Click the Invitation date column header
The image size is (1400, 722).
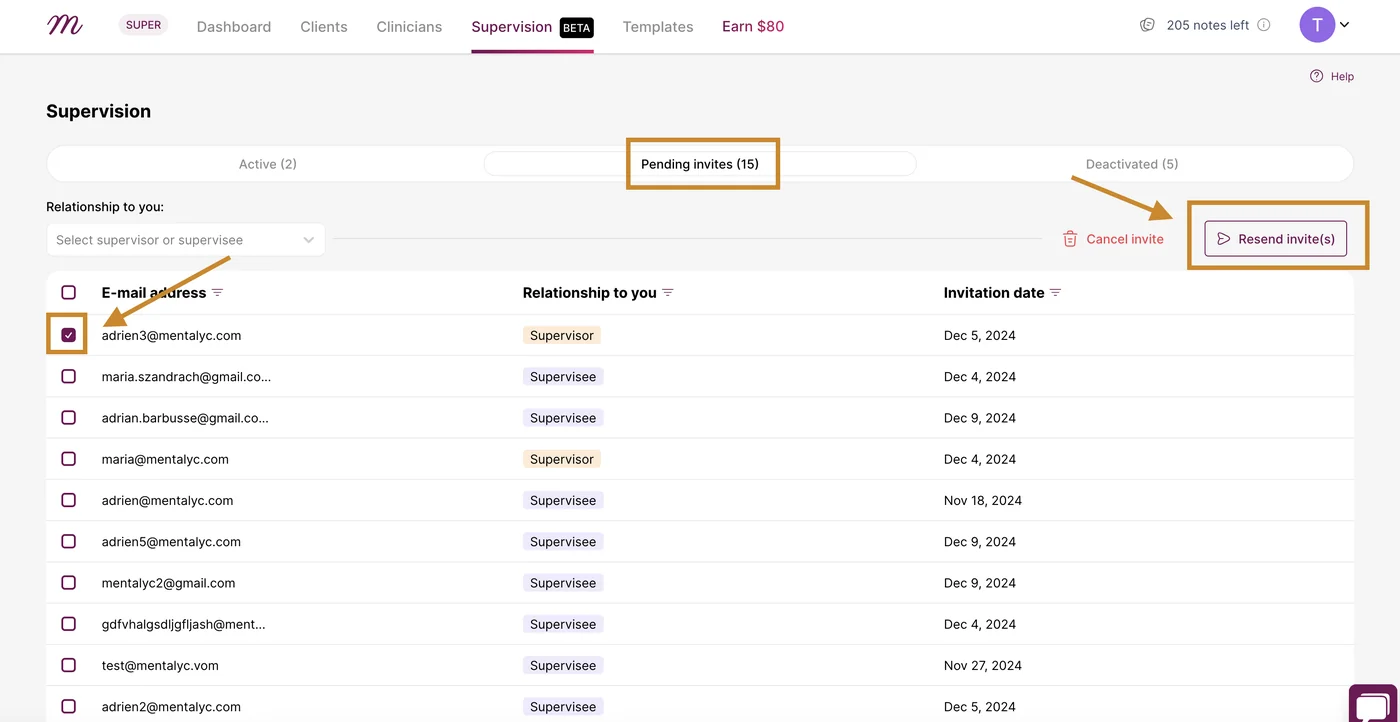click(994, 293)
